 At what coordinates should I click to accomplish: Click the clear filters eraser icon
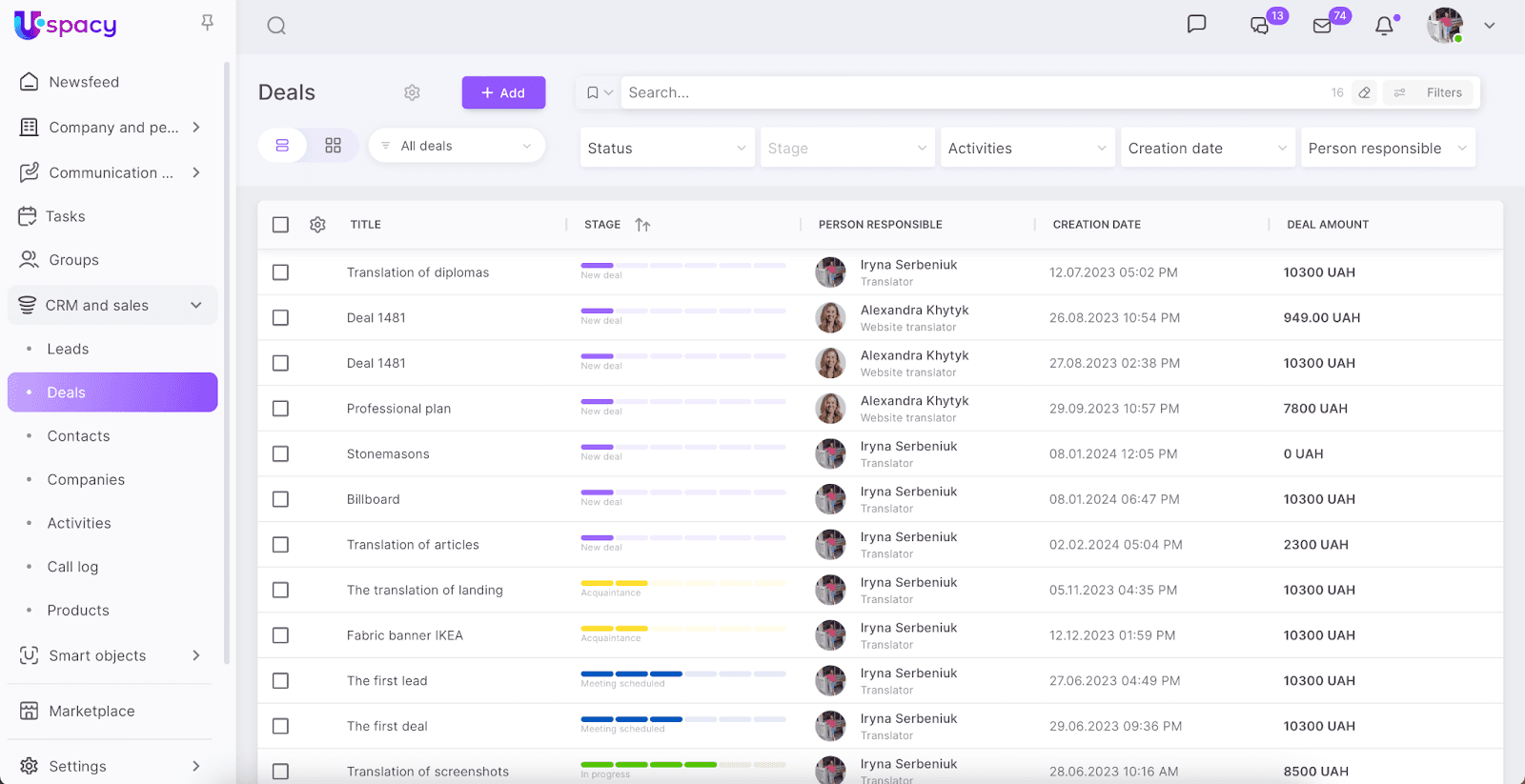(x=1365, y=92)
